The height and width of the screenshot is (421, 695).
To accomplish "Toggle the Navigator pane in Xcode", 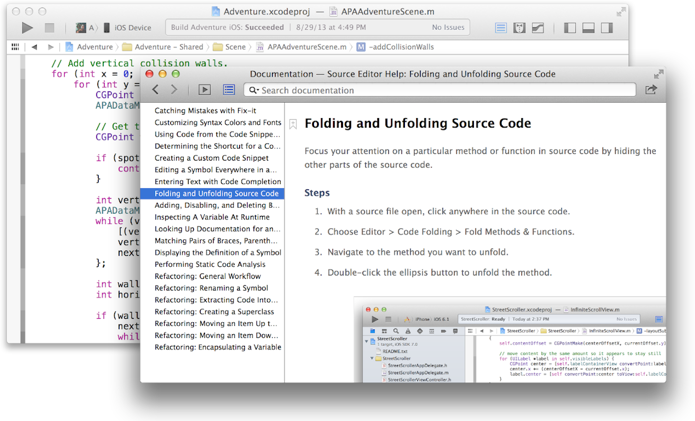I will (x=570, y=27).
